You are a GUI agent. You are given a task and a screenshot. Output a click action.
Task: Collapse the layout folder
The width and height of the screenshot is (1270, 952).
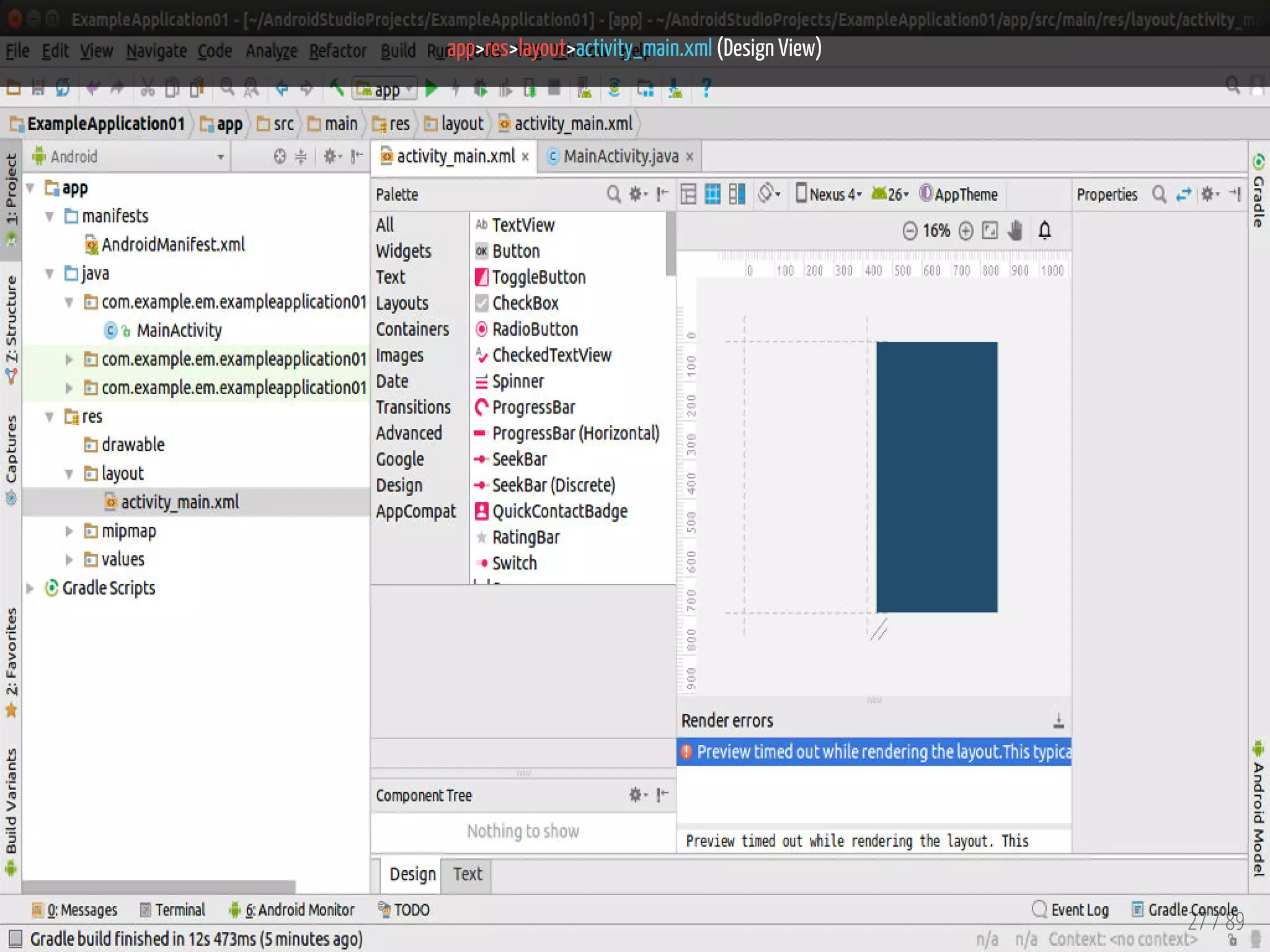tap(69, 474)
